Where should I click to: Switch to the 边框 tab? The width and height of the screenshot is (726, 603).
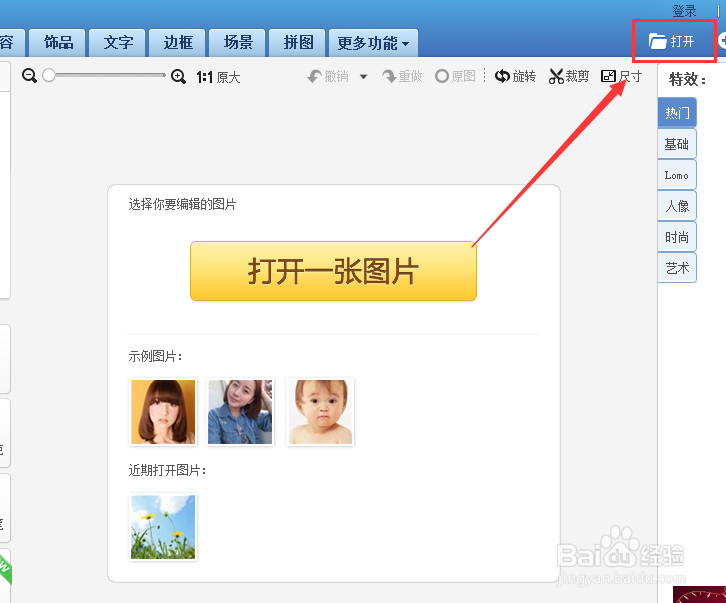click(x=177, y=43)
